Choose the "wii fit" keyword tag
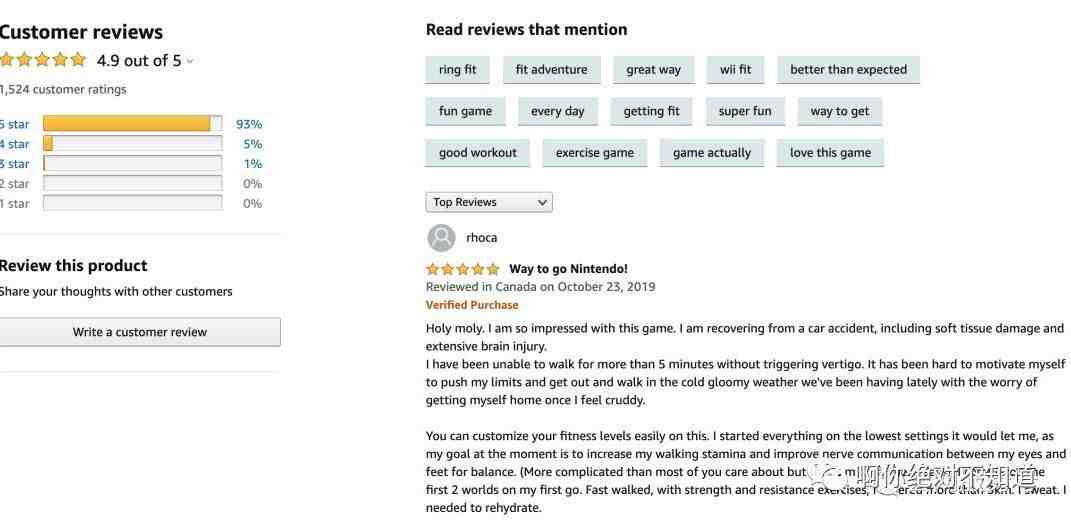The width and height of the screenshot is (1071, 523). click(735, 70)
